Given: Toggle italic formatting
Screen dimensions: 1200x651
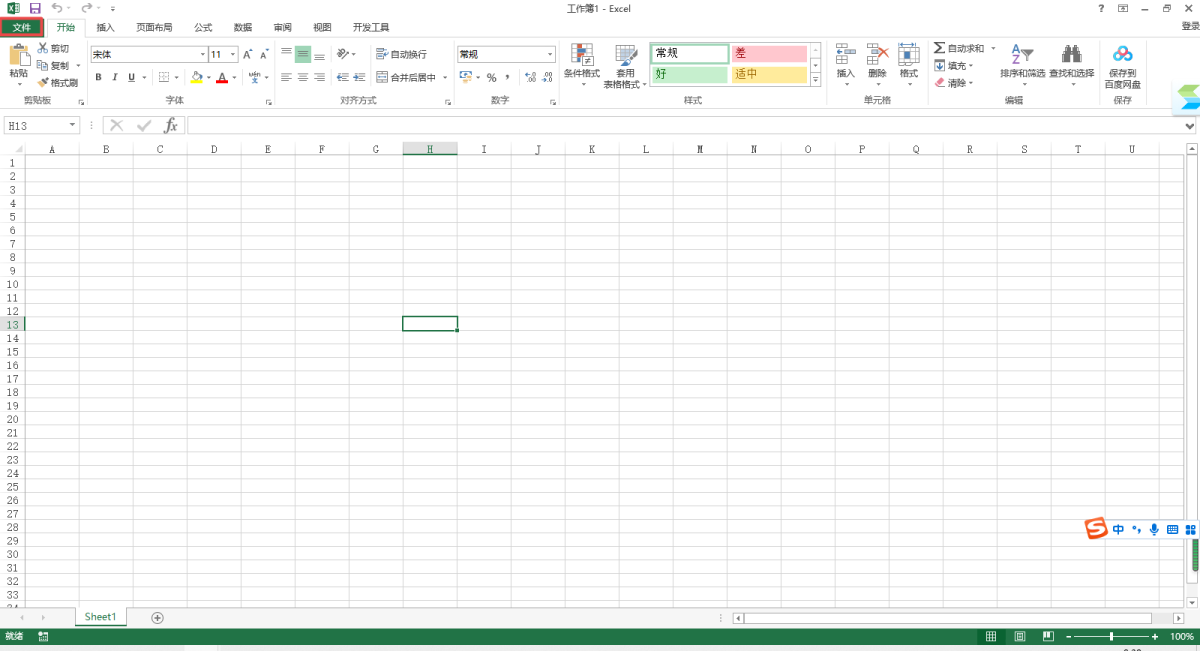Looking at the screenshot, I should pos(115,77).
